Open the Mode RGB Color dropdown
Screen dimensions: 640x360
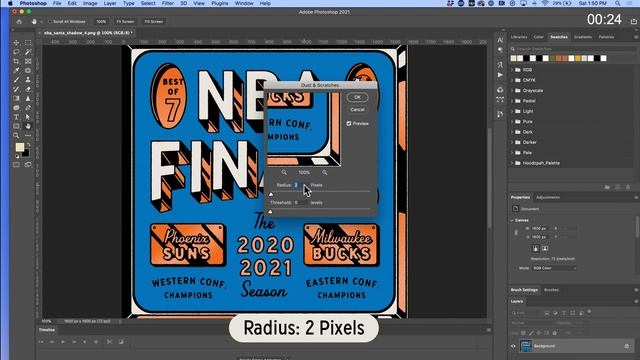click(x=554, y=268)
